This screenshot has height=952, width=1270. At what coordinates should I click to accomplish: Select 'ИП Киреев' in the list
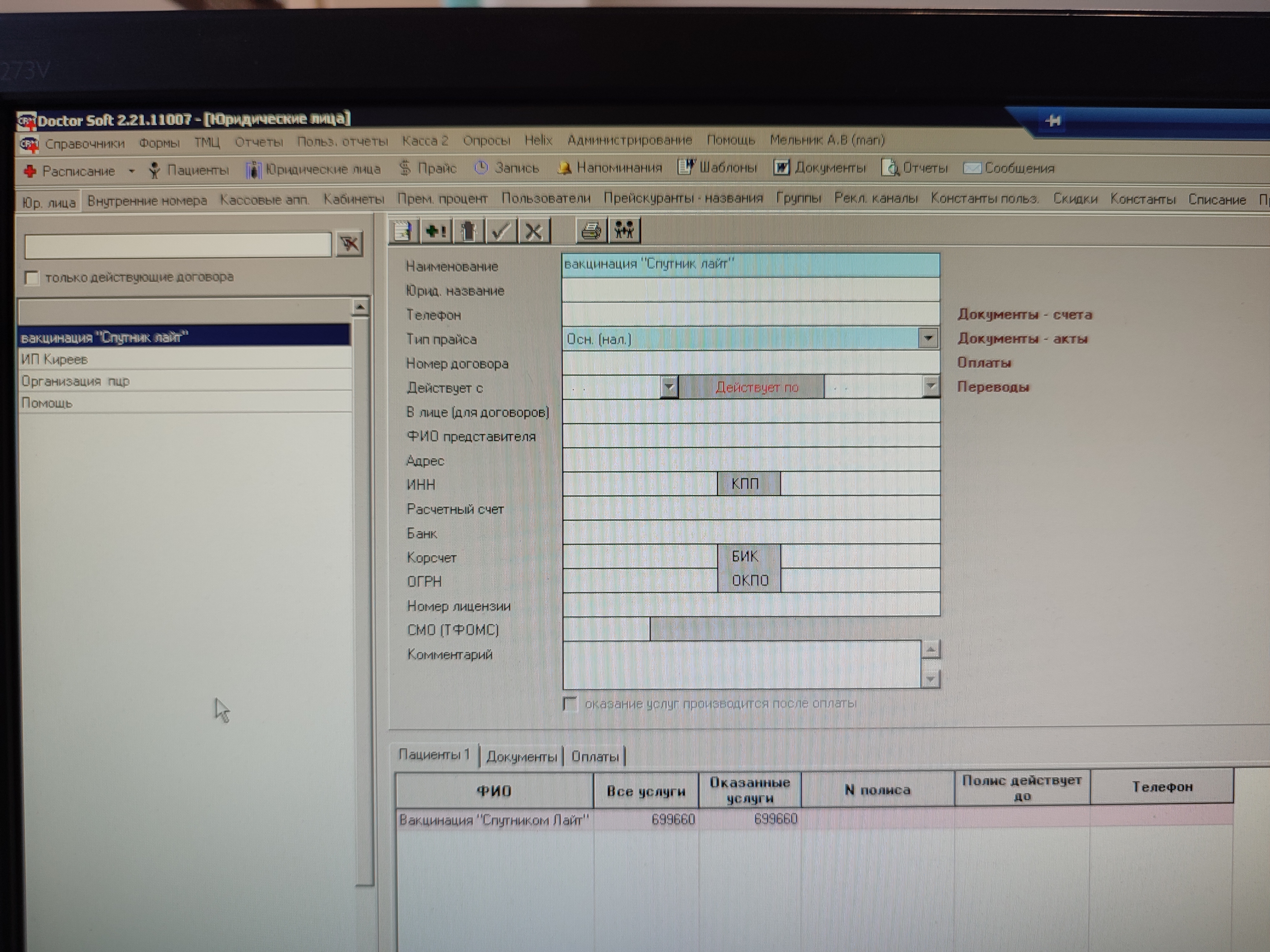pos(55,360)
